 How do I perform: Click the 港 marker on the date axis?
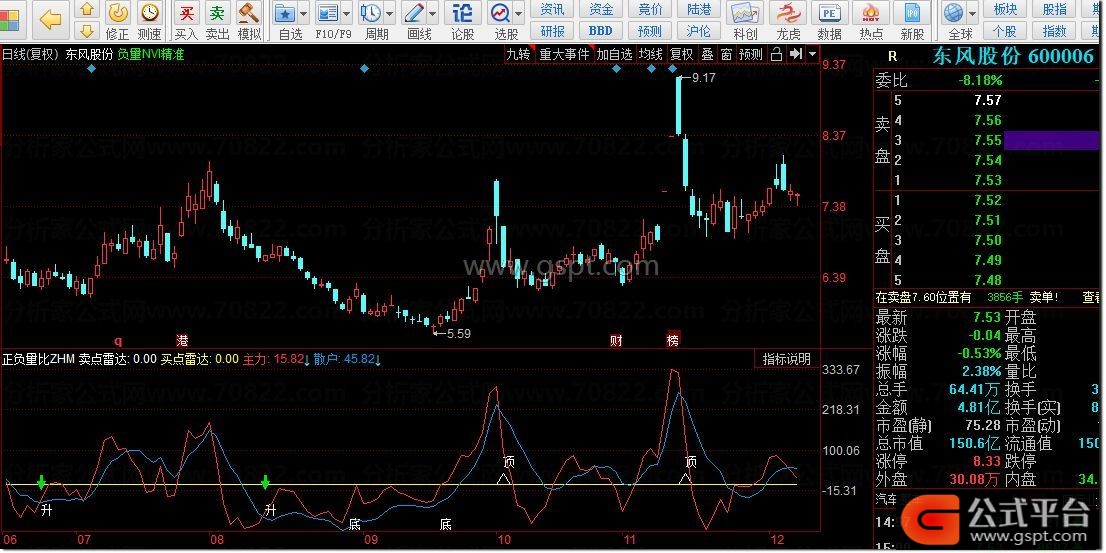[x=183, y=341]
